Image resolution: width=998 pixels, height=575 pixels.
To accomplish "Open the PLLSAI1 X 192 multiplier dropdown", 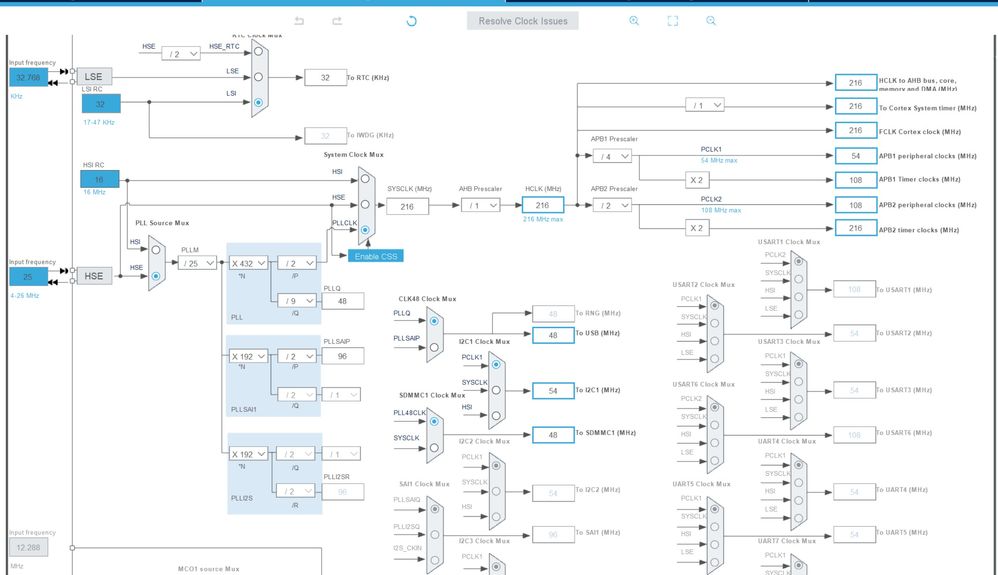I will click(248, 356).
